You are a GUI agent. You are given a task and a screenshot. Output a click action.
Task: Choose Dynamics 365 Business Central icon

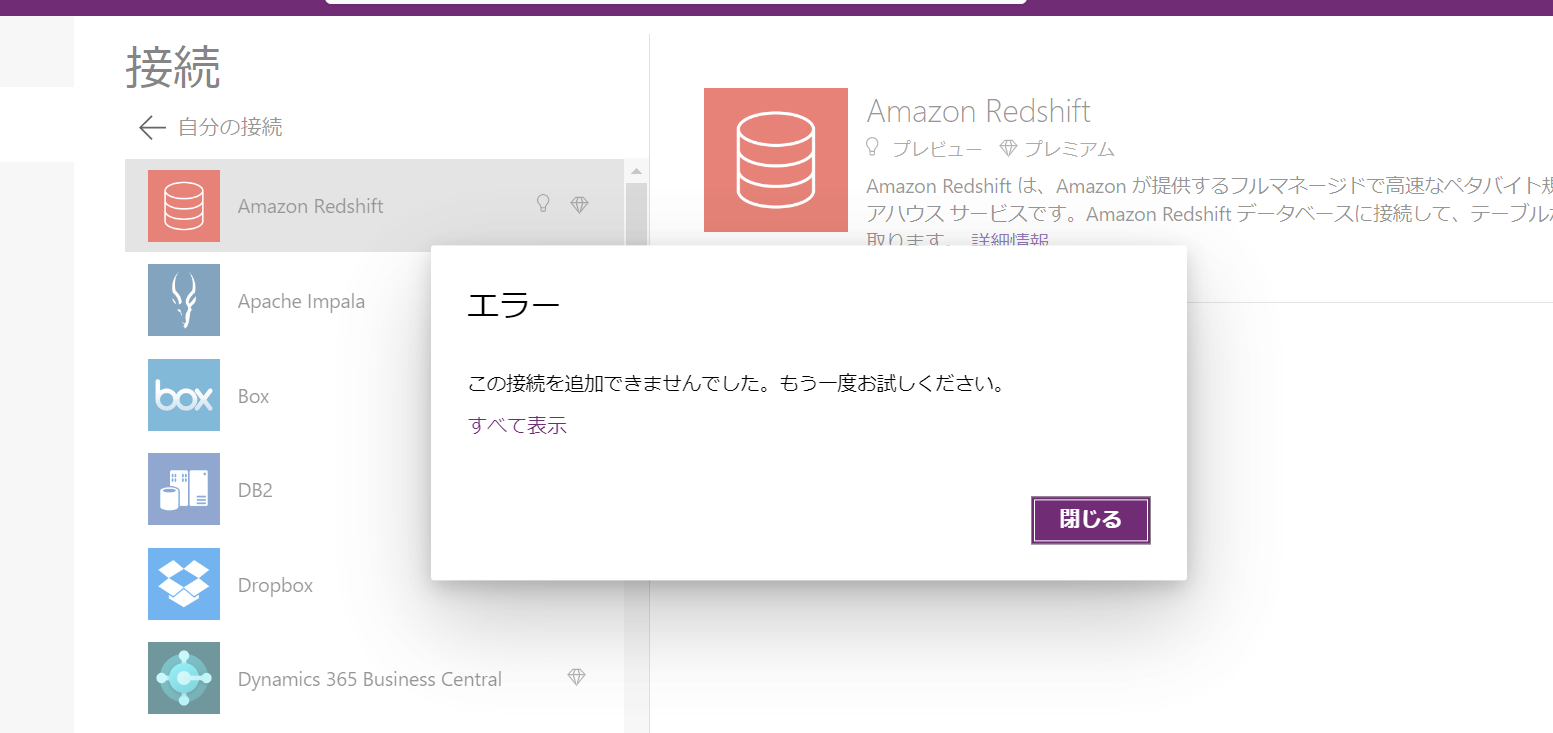click(x=184, y=678)
